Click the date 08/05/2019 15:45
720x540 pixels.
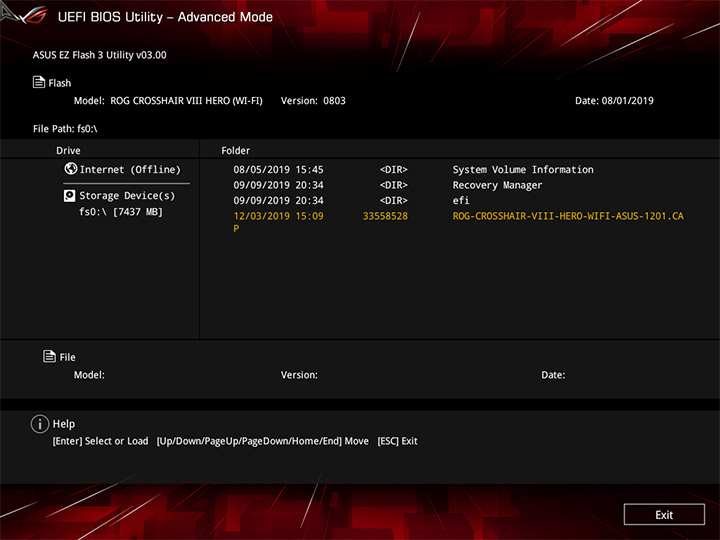[x=278, y=170]
